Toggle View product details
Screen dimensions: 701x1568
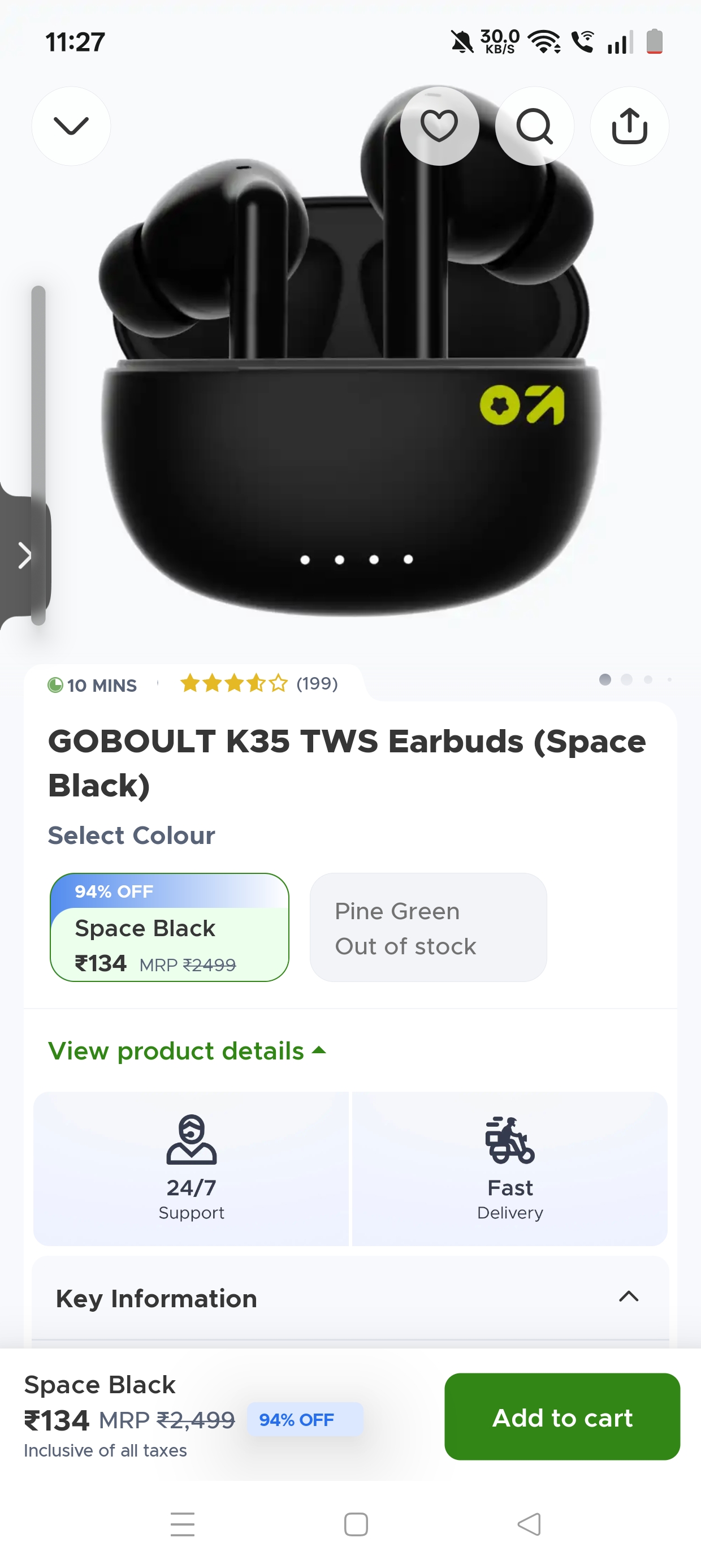pyautogui.click(x=187, y=1051)
